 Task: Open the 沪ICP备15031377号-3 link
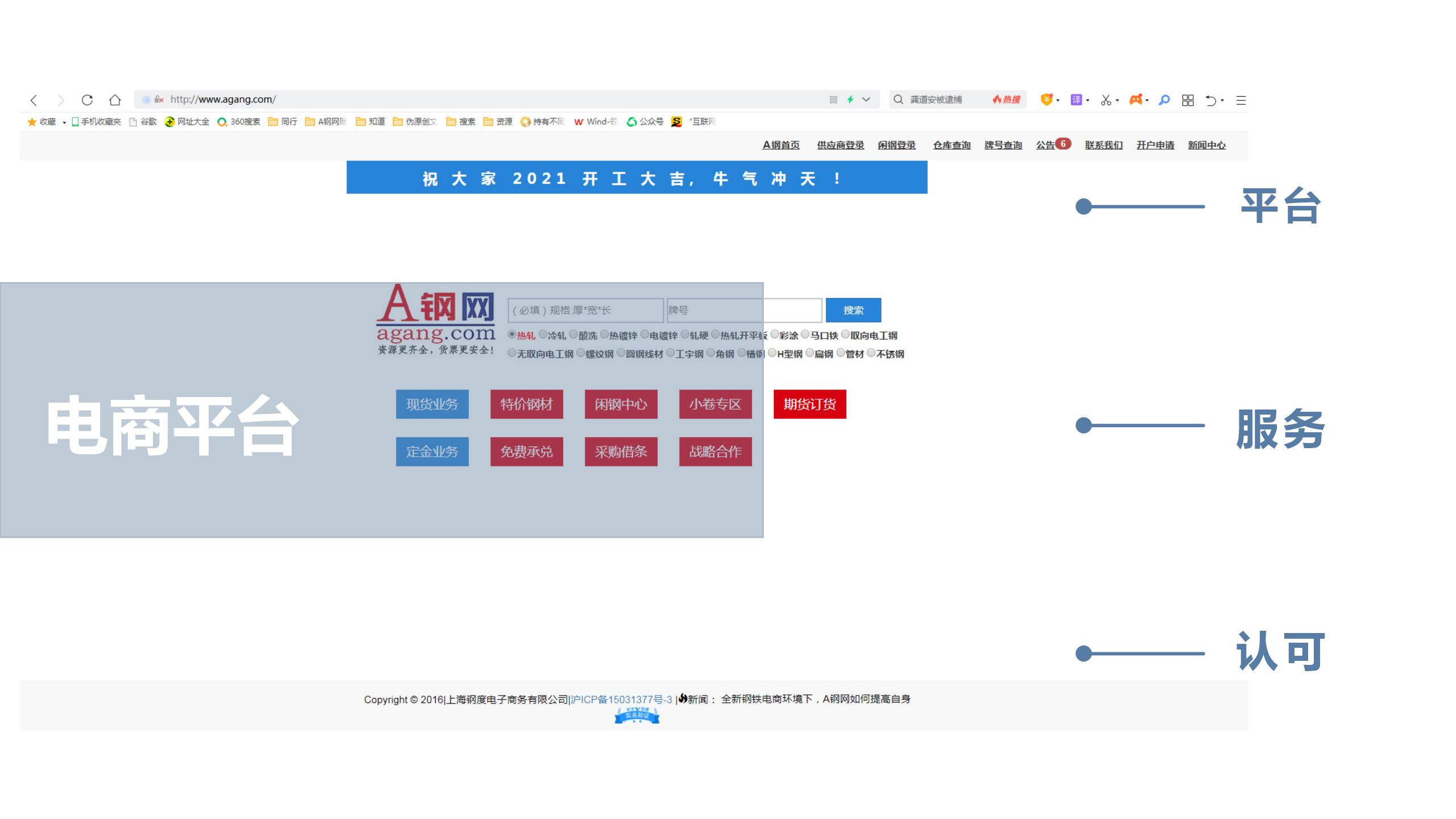pyautogui.click(x=622, y=700)
